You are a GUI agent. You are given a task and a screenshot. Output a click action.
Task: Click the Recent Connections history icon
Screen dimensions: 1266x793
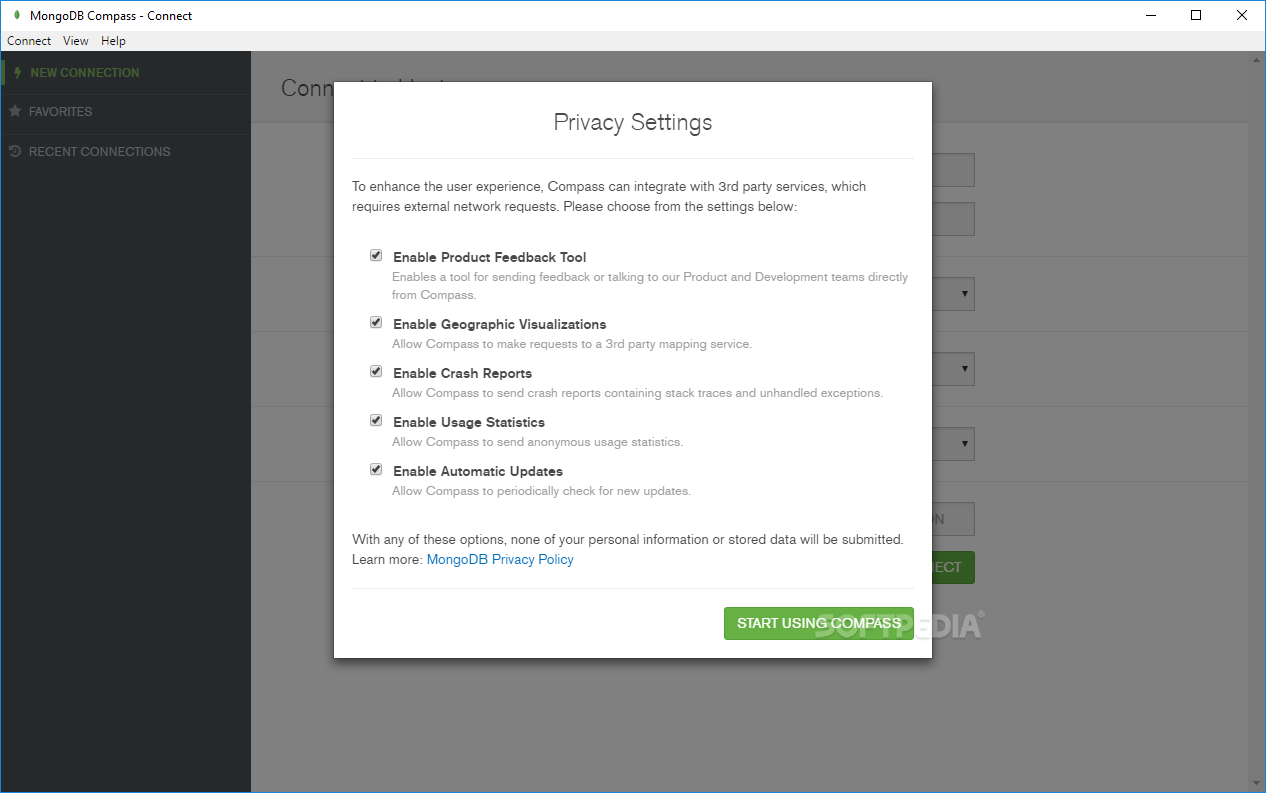[15, 151]
